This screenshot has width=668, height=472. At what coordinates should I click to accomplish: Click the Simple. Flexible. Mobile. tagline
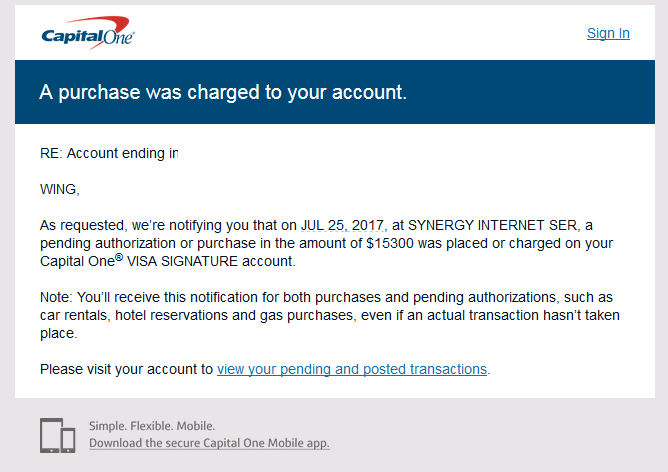tap(152, 426)
